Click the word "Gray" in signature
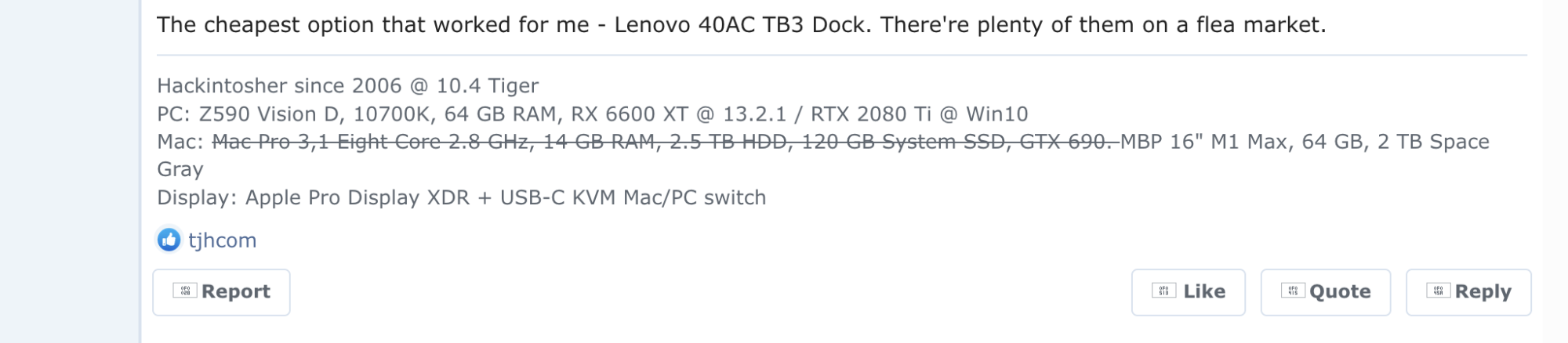 click(x=180, y=169)
